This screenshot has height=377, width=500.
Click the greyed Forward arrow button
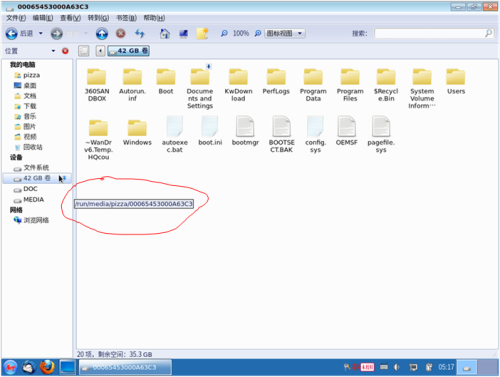point(57,33)
